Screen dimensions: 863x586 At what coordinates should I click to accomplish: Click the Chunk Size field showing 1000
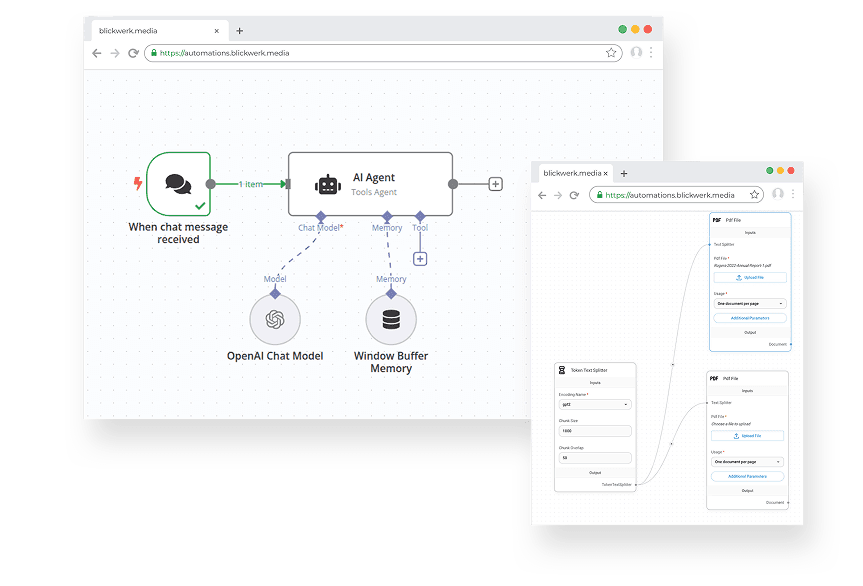coord(595,431)
